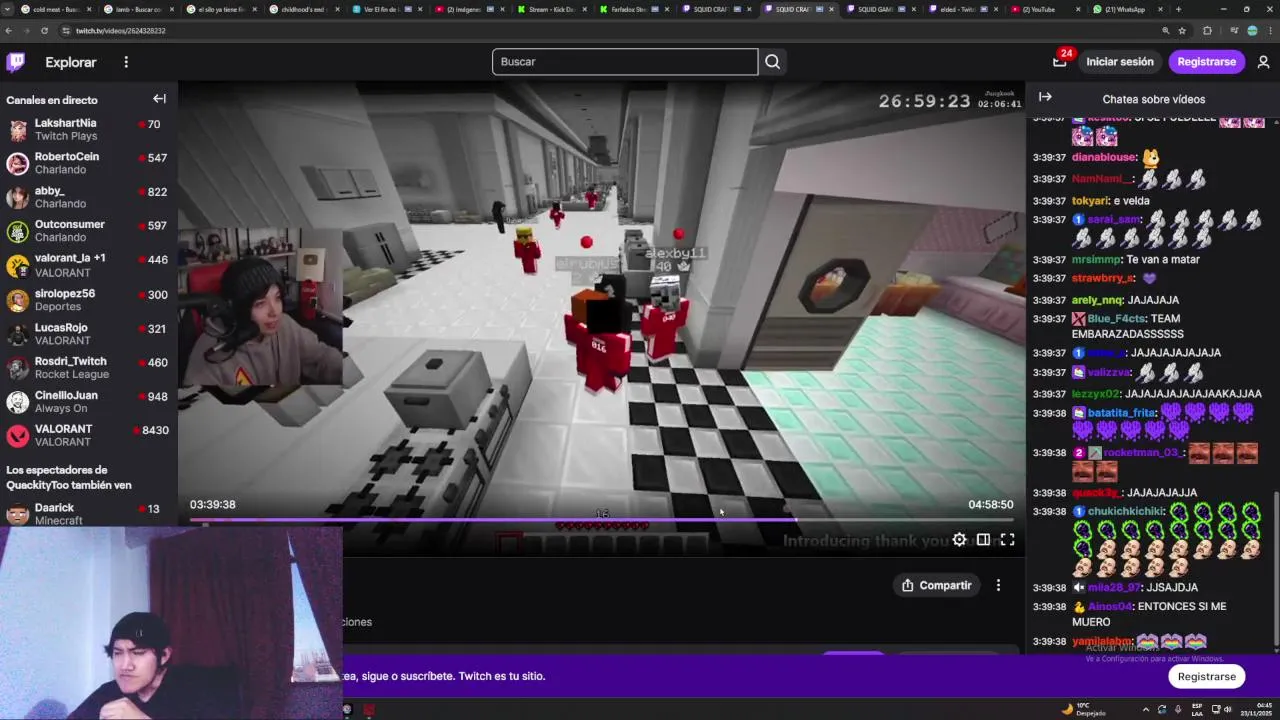Screen dimensions: 1280x720
Task: Open the player settings gear
Action: (959, 540)
